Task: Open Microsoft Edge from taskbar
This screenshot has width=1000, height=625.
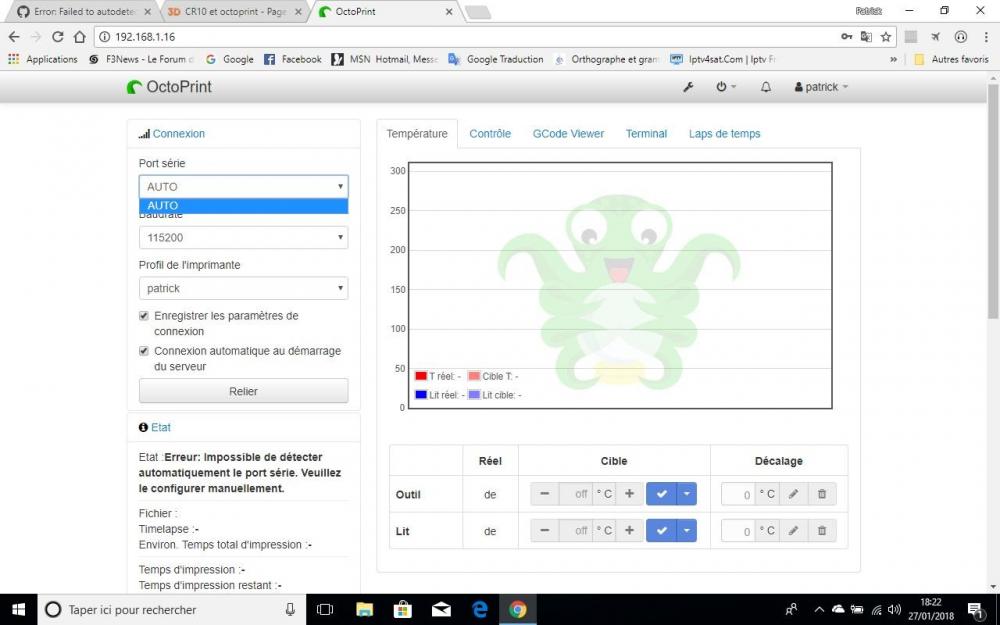Action: pyautogui.click(x=480, y=610)
